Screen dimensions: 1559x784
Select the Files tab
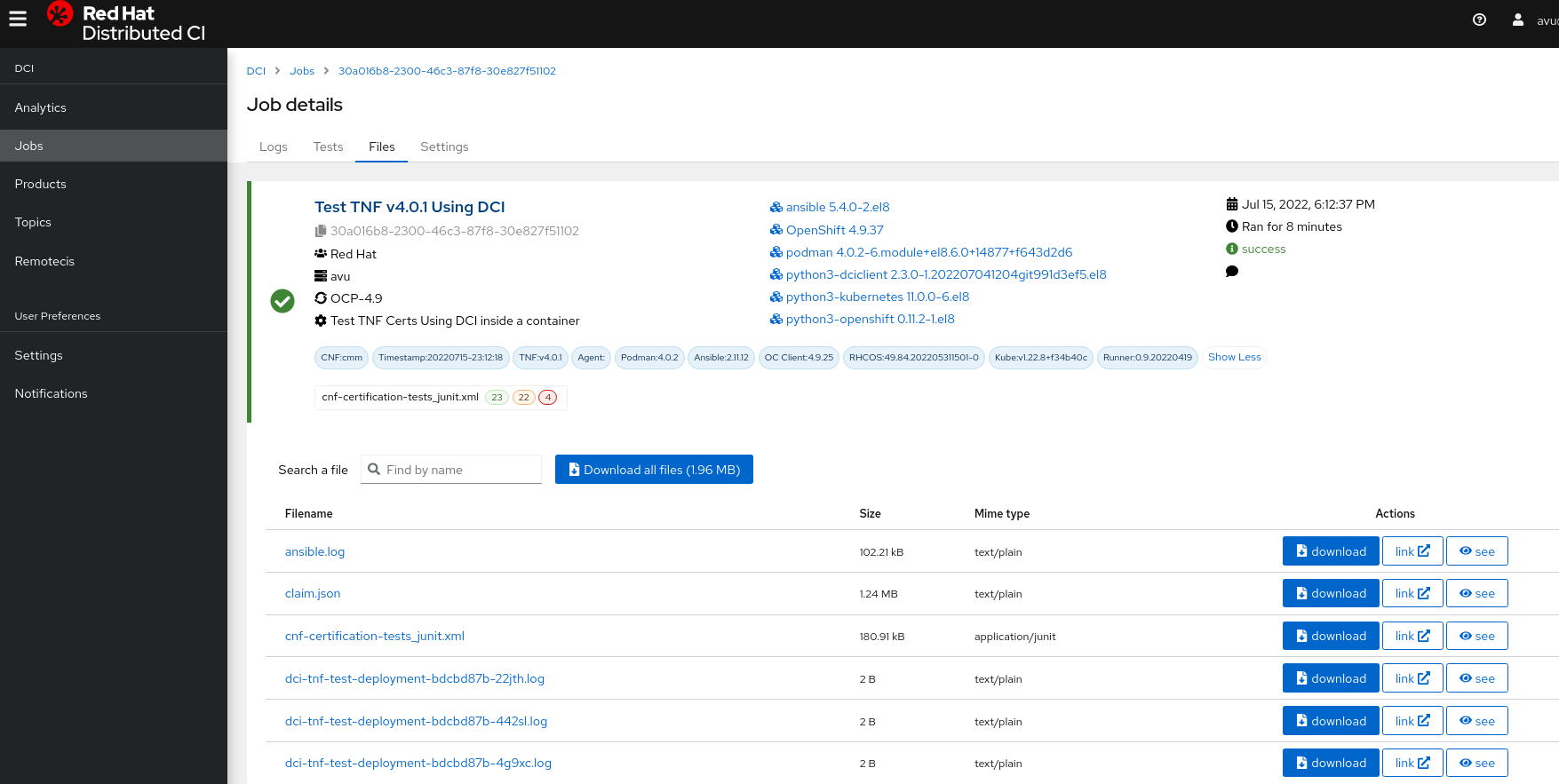tap(382, 147)
